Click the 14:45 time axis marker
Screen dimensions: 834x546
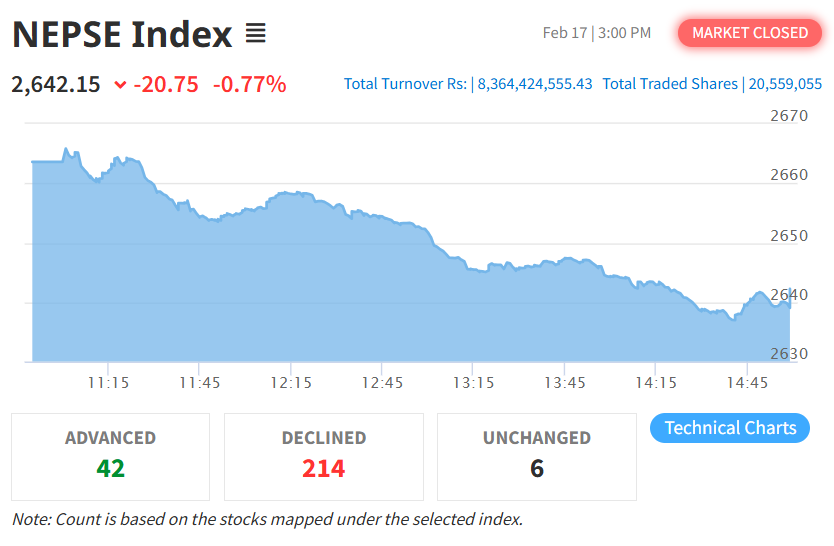coord(748,382)
